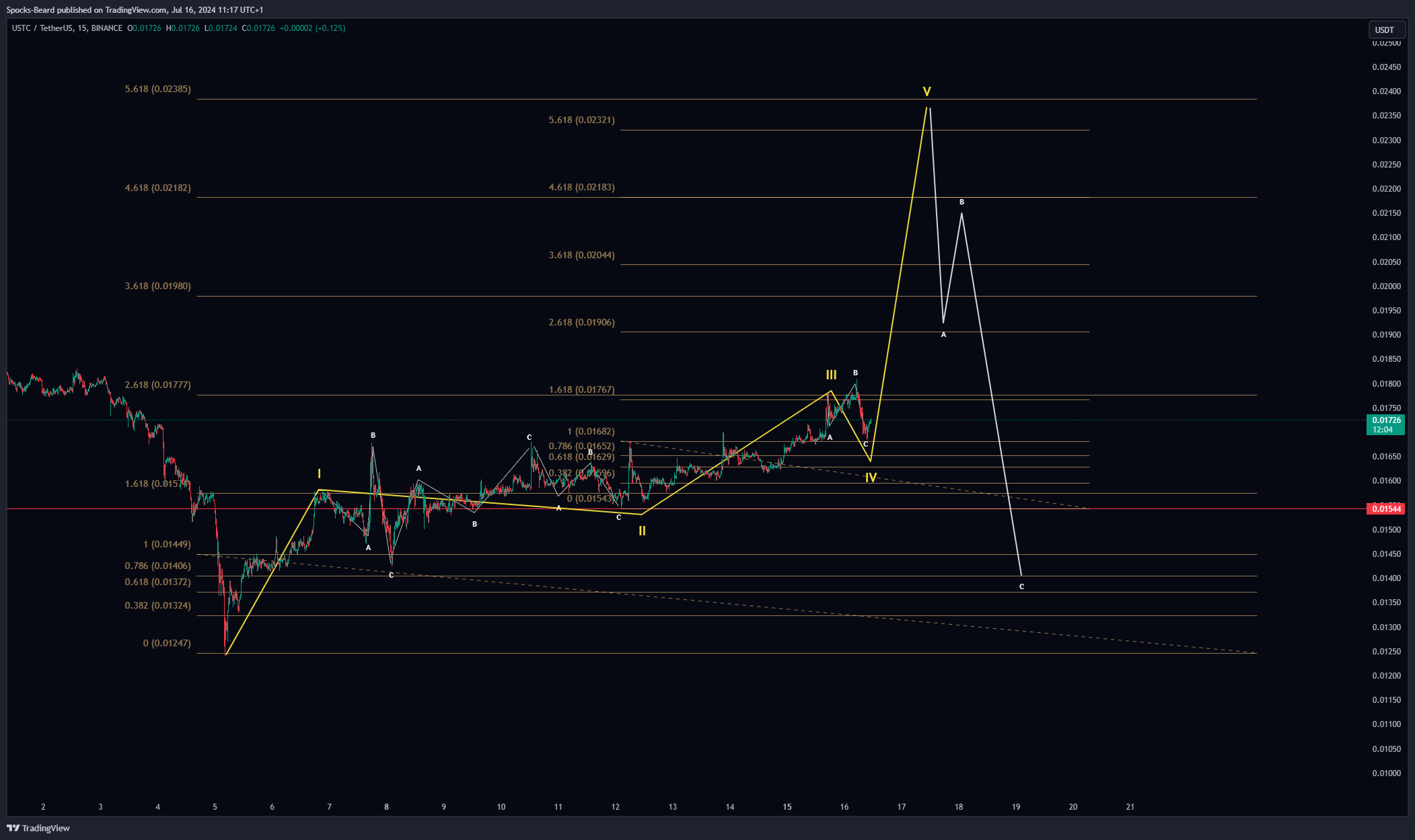
Task: Click the Fibonacci label 4.618 (0.02182)
Action: point(158,188)
